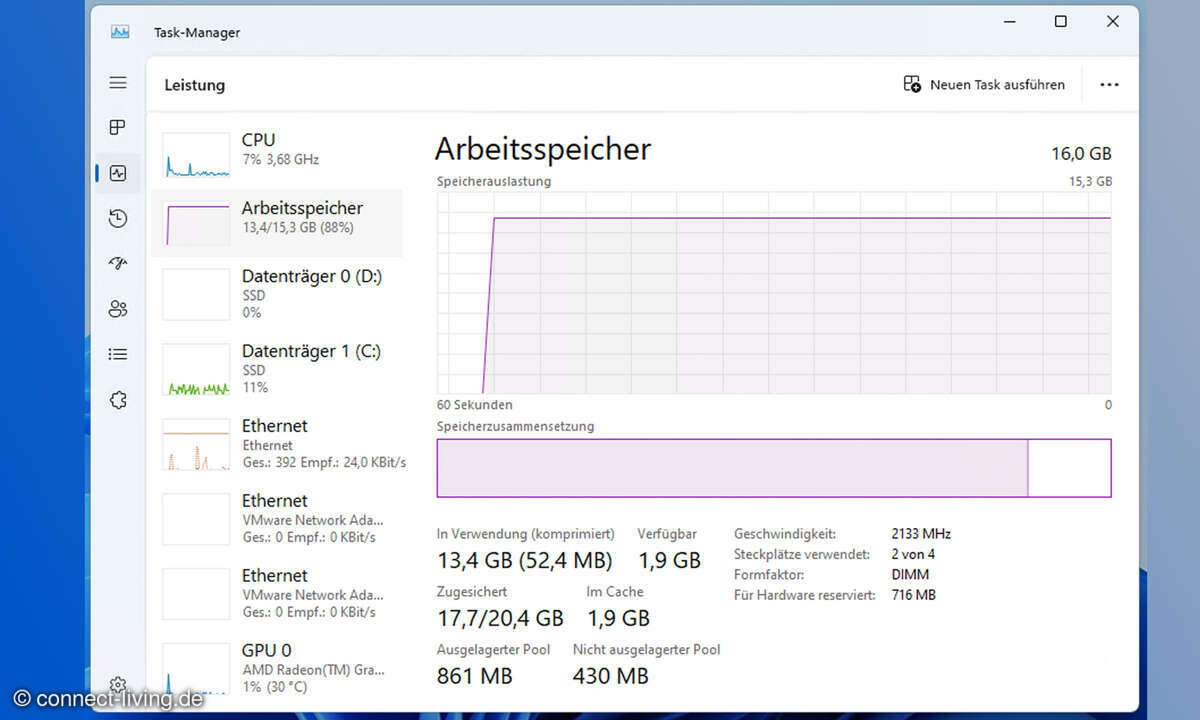Open the App history page icon
The height and width of the screenshot is (720, 1200).
[x=118, y=219]
